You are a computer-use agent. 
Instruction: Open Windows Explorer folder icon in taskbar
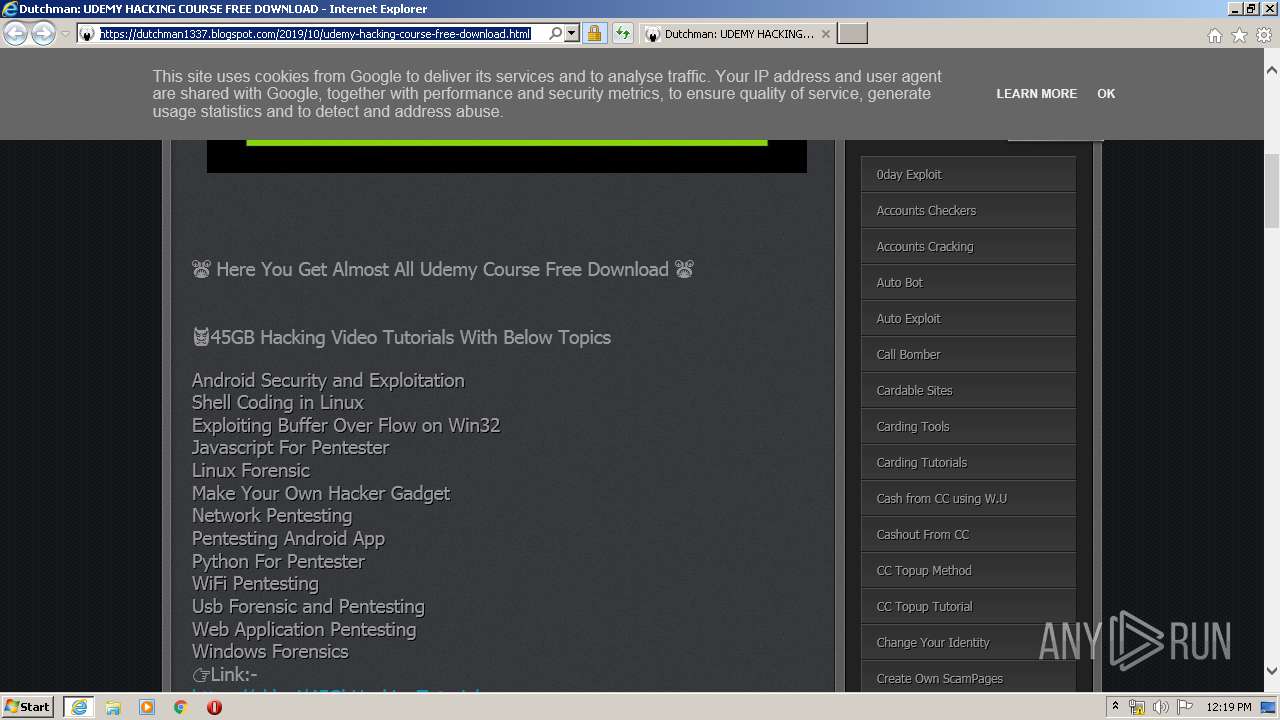(113, 707)
